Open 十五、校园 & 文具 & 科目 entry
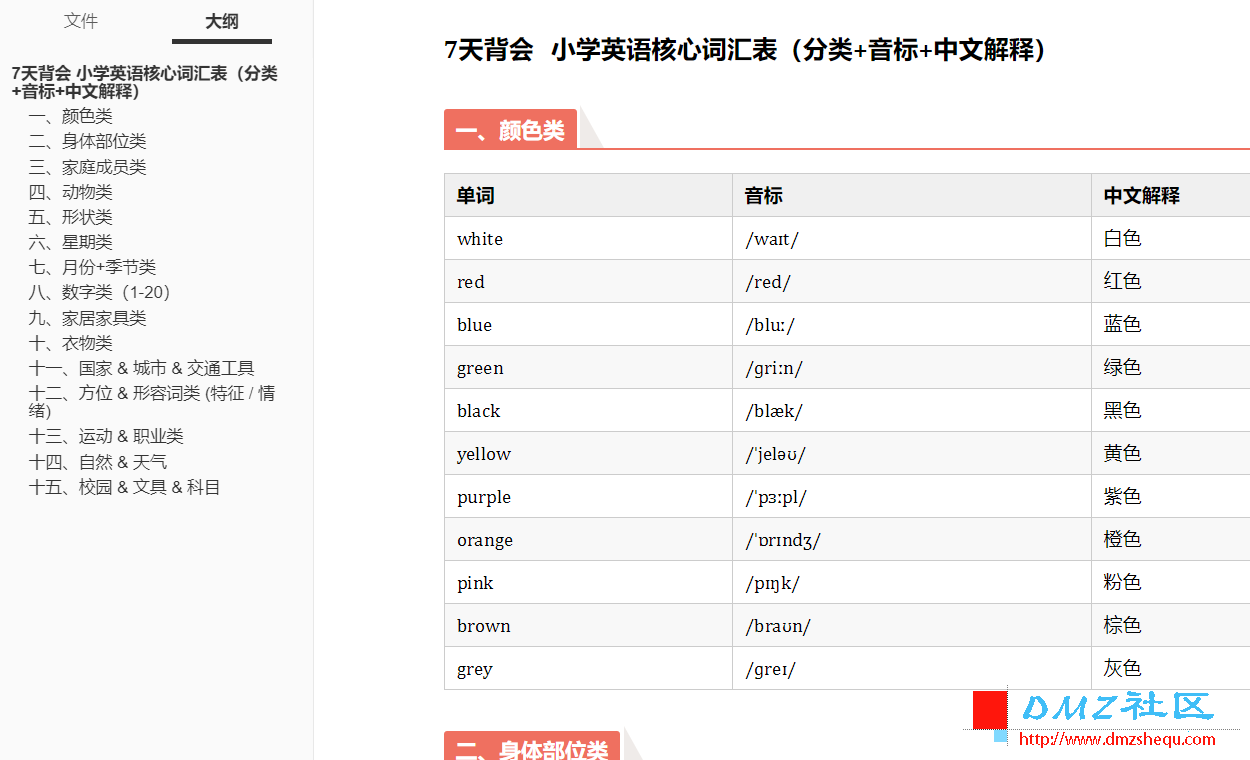Image resolution: width=1250 pixels, height=760 pixels. tap(124, 487)
